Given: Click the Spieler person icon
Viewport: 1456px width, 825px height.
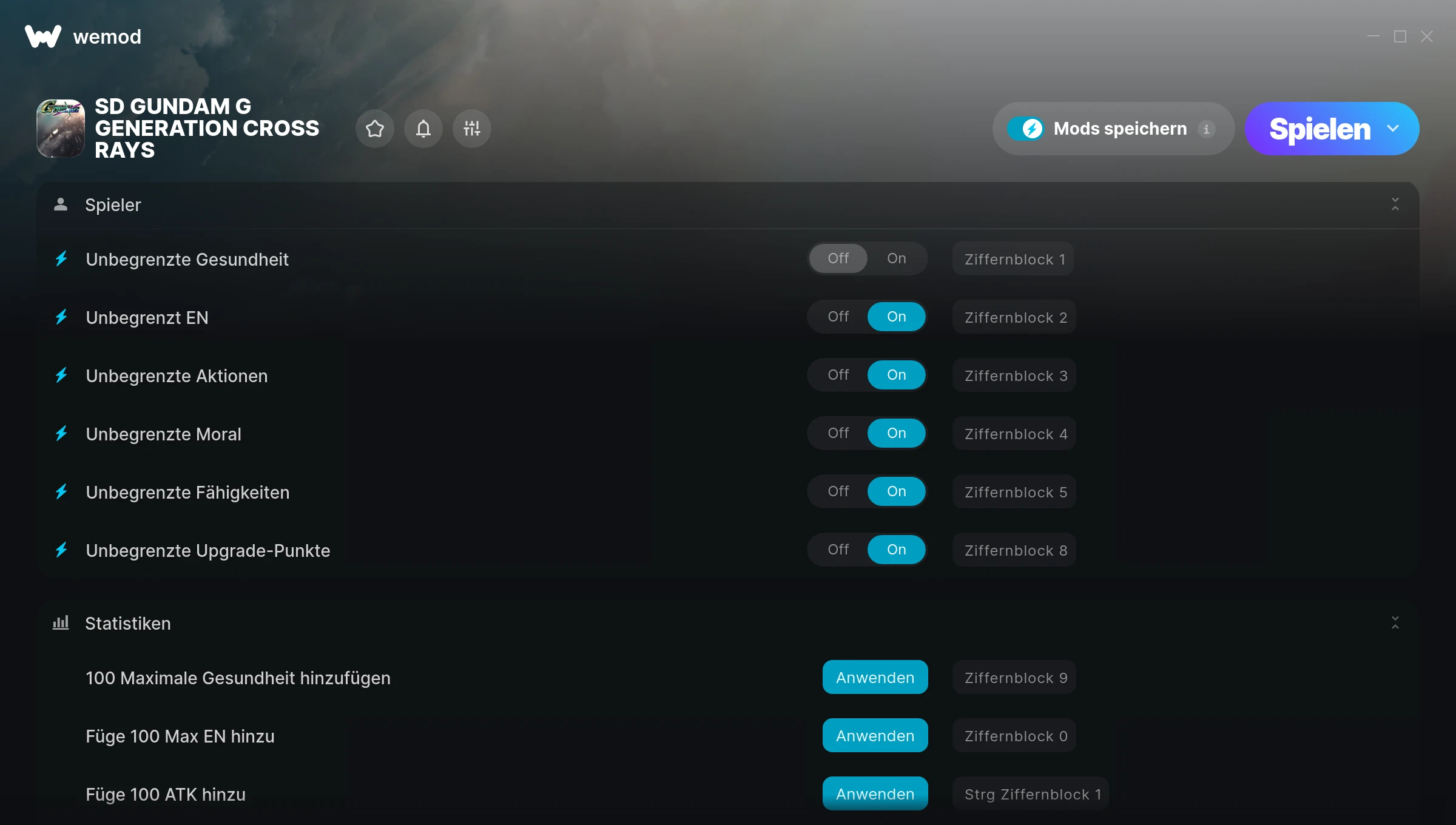Looking at the screenshot, I should [x=61, y=204].
